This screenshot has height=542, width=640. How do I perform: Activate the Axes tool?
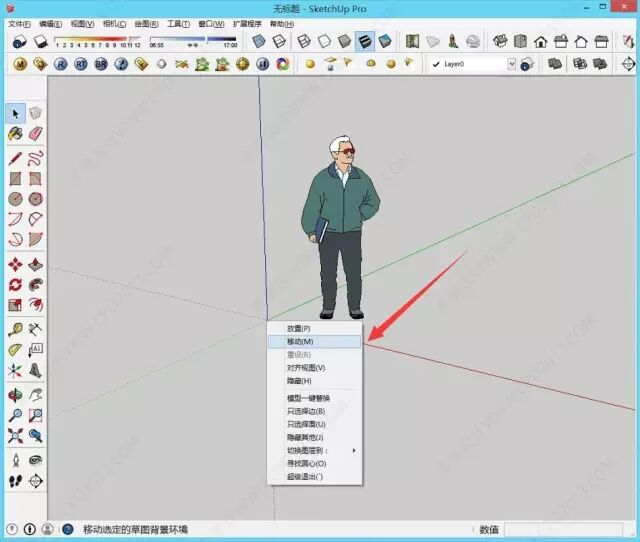point(16,371)
